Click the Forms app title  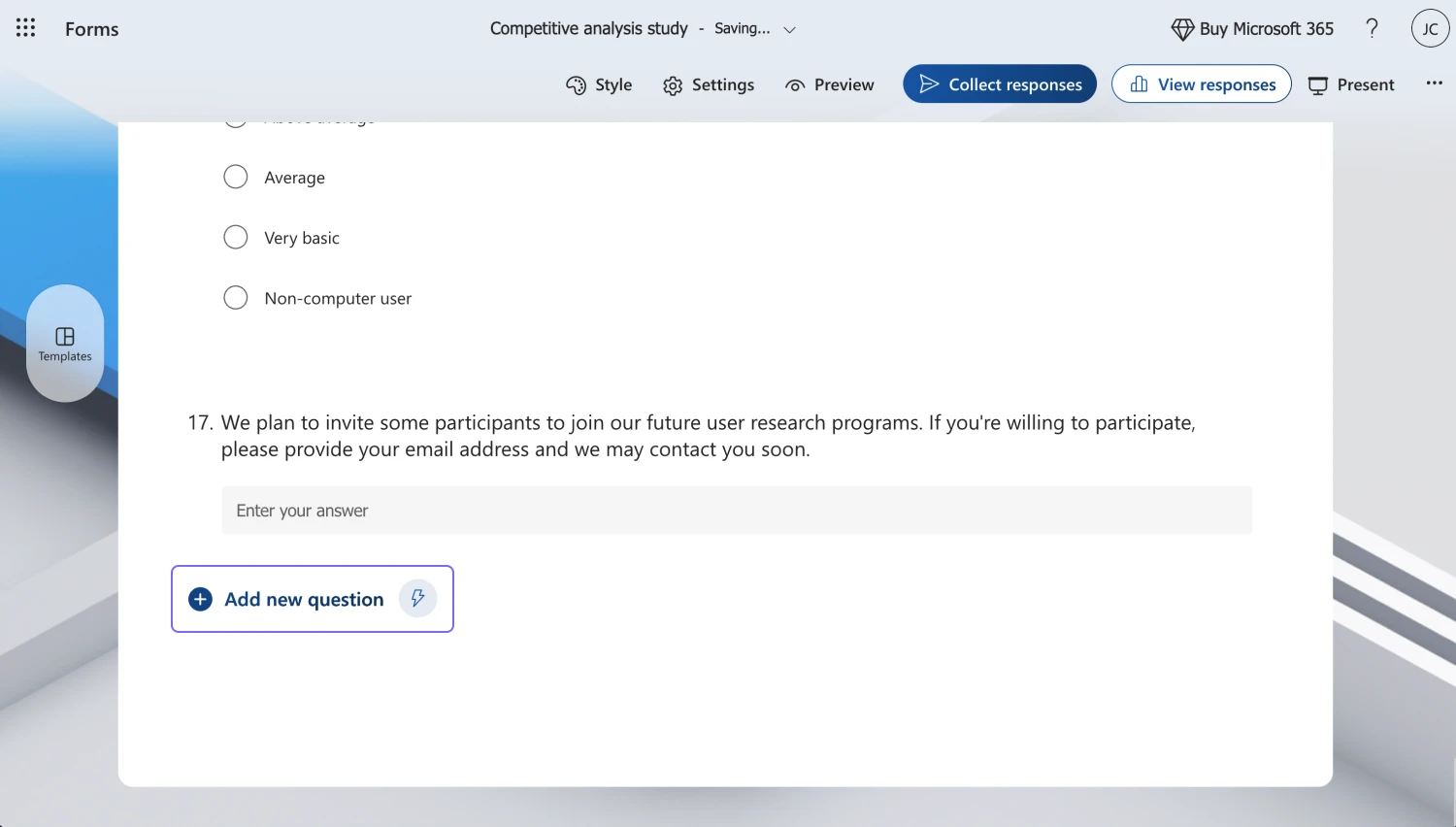(92, 29)
